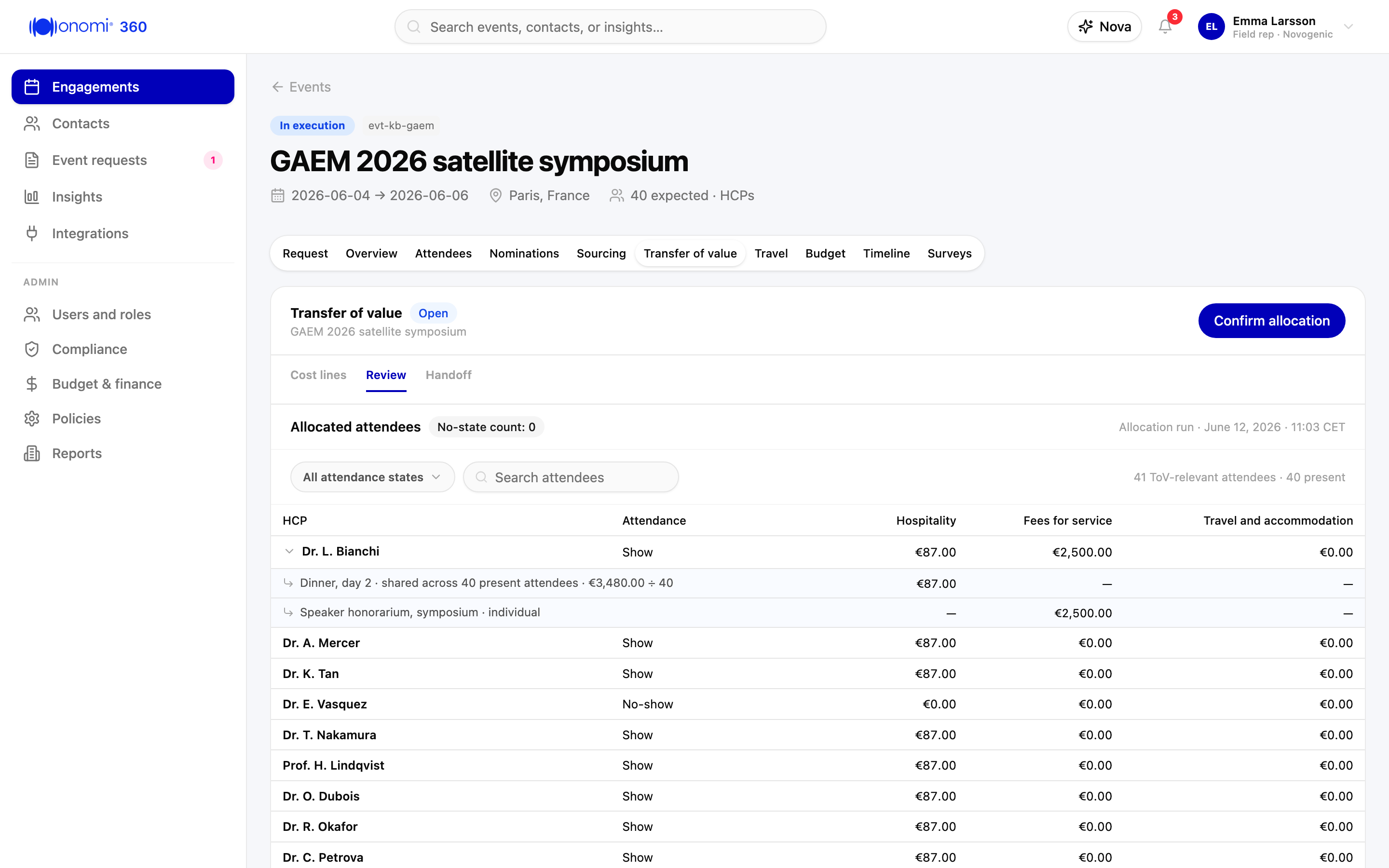1389x868 pixels.
Task: Select the Dr. E. Vasquez row name
Action: (x=325, y=705)
